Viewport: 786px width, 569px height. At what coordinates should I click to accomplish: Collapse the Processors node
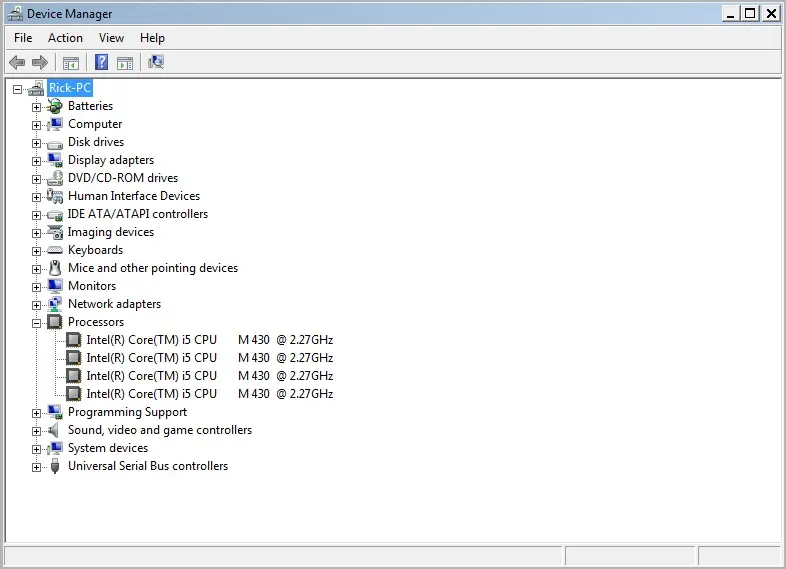pos(36,323)
